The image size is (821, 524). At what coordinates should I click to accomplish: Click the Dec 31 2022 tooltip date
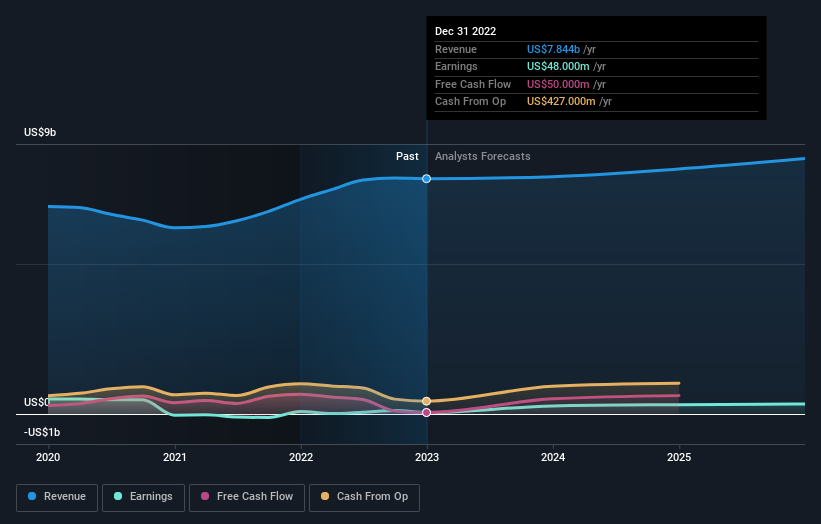(465, 31)
